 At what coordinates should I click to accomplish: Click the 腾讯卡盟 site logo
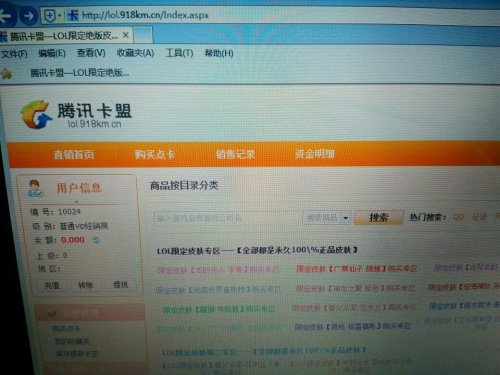(x=76, y=114)
